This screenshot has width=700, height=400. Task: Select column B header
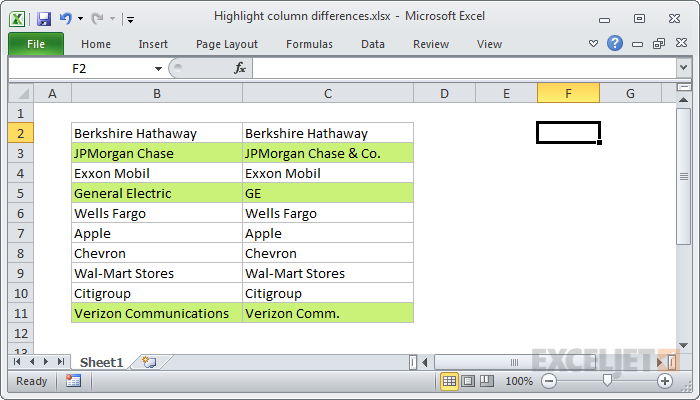(x=157, y=93)
